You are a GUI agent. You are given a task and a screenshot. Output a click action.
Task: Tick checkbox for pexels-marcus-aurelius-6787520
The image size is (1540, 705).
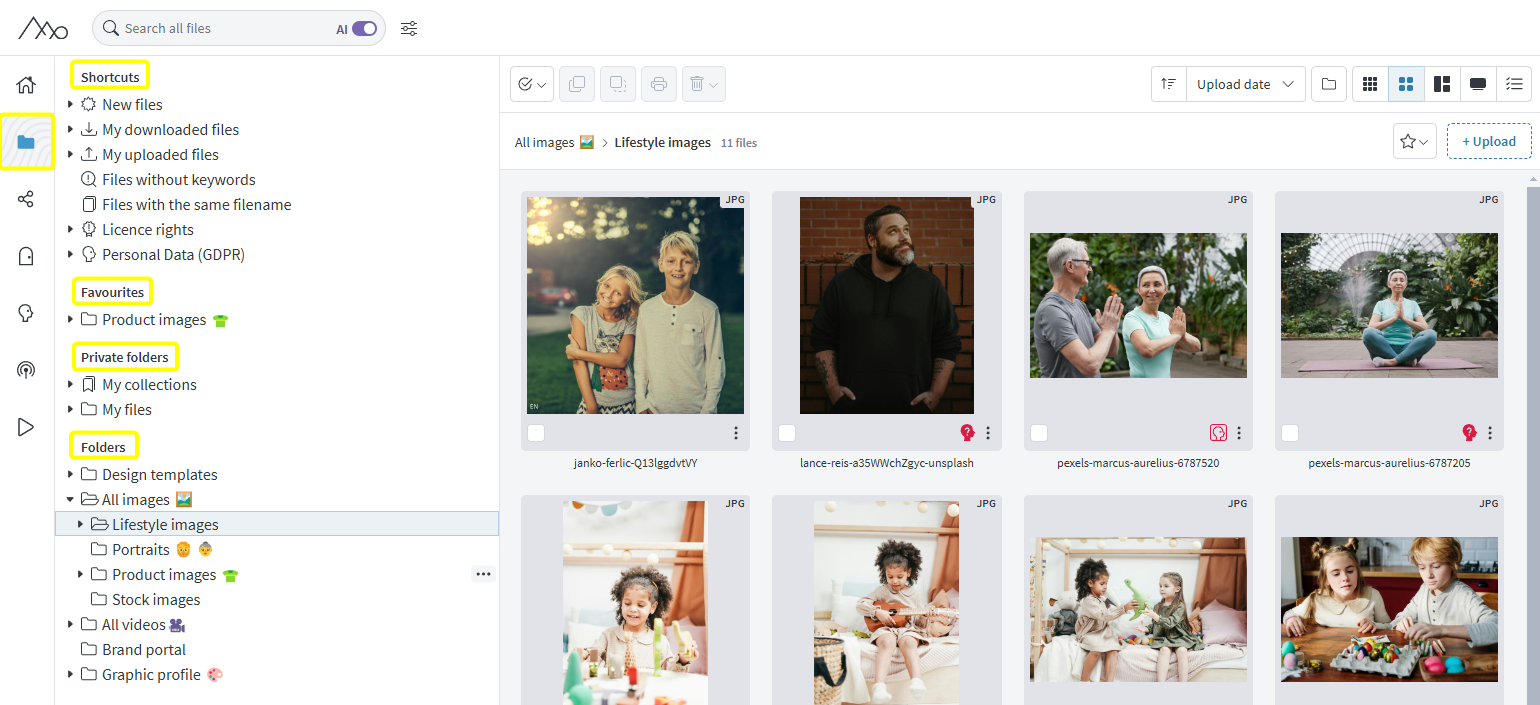(1039, 433)
